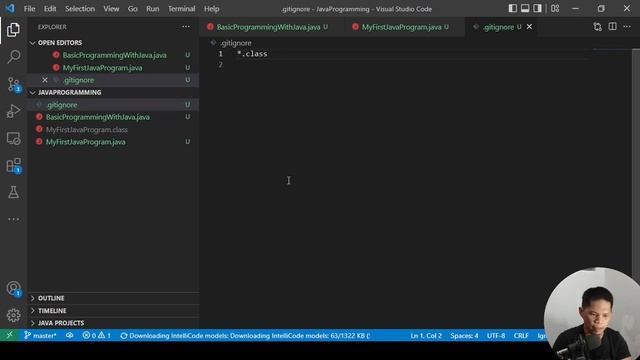Select BasicProgrammingWithJava.java in Open Editors
The height and width of the screenshot is (360, 640).
tap(113, 55)
